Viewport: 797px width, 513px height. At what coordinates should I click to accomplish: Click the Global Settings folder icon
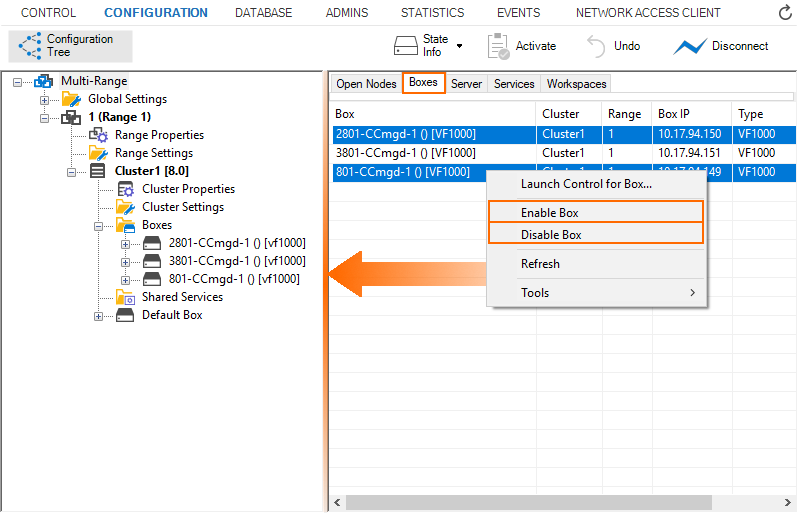(71, 99)
